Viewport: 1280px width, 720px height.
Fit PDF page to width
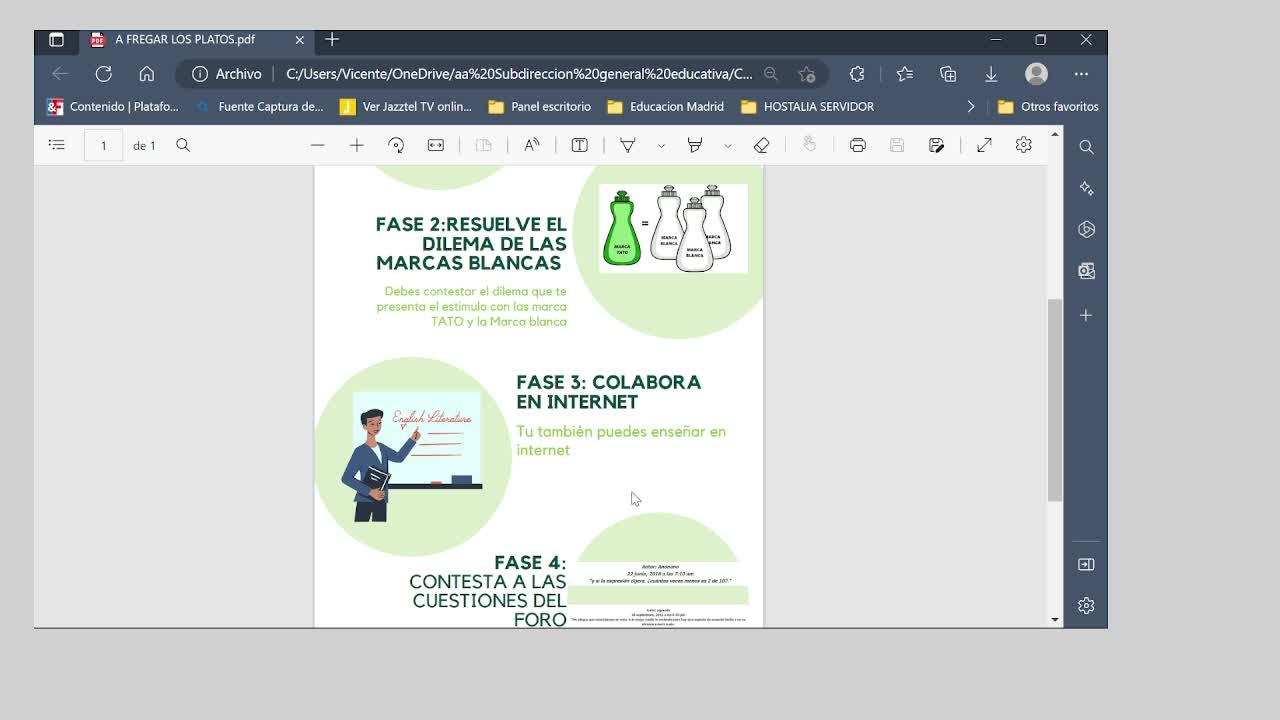436,145
